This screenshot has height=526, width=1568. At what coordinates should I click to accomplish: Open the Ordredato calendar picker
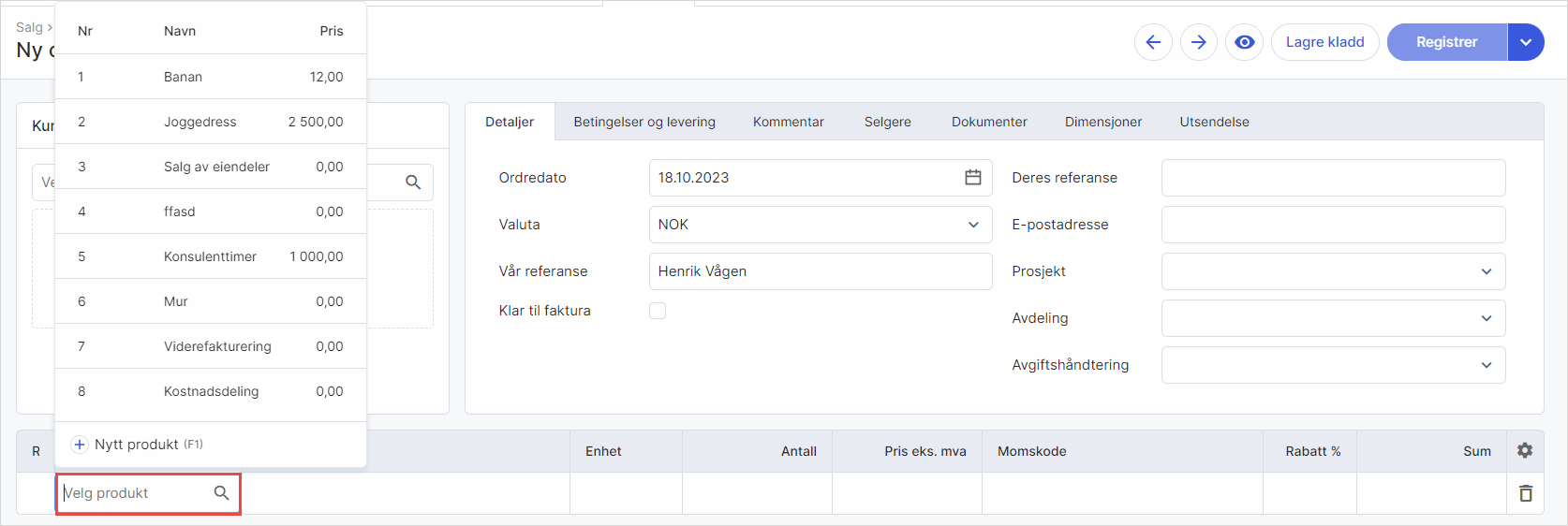point(973,178)
